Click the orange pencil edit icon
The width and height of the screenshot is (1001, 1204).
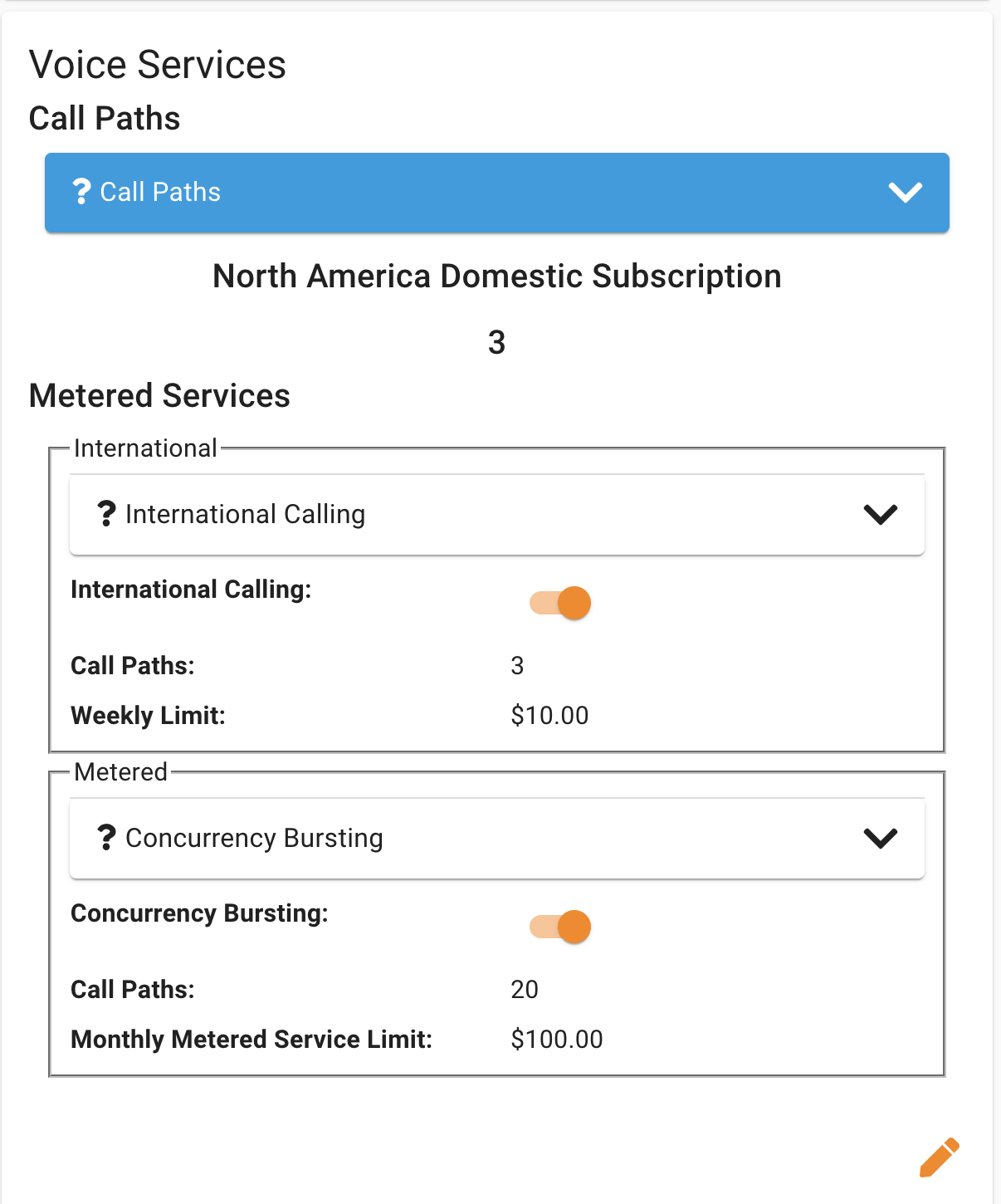(939, 1158)
